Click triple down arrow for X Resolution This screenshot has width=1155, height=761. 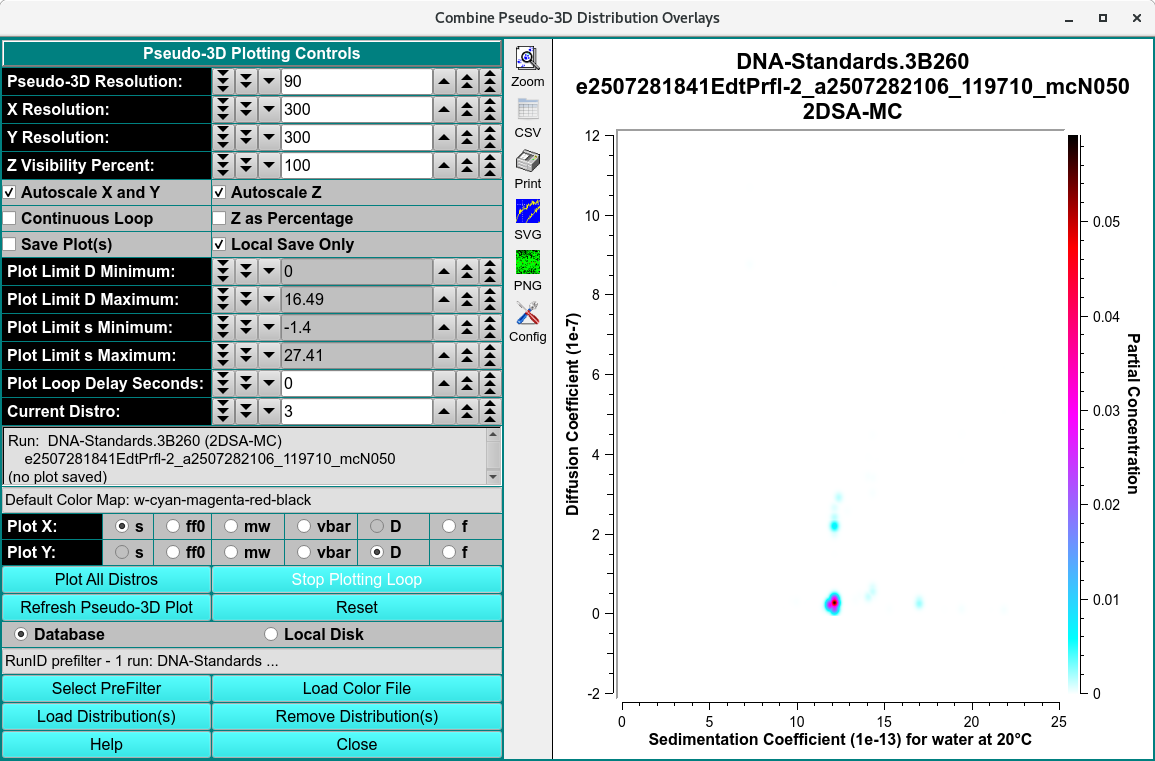tap(223, 109)
